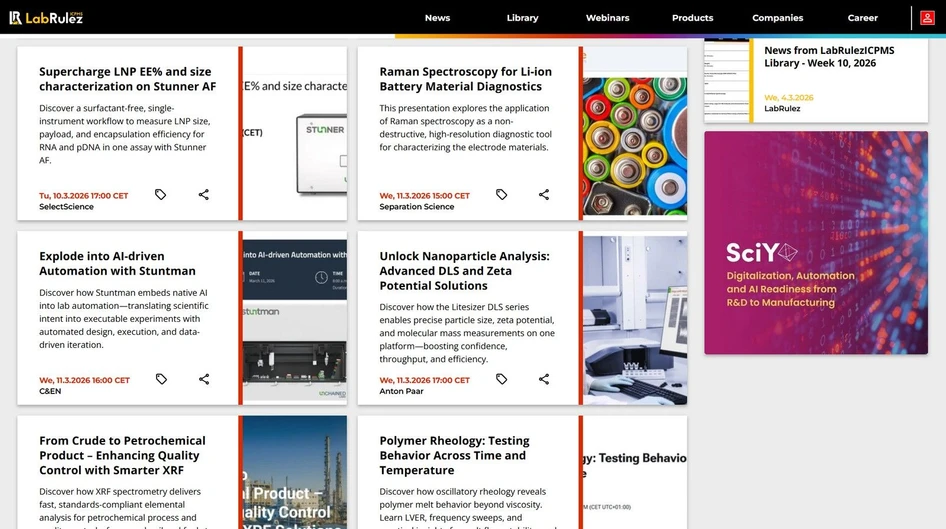The height and width of the screenshot is (529, 946).
Task: Open From Crude to Petrochemical Product title
Action: 122,455
